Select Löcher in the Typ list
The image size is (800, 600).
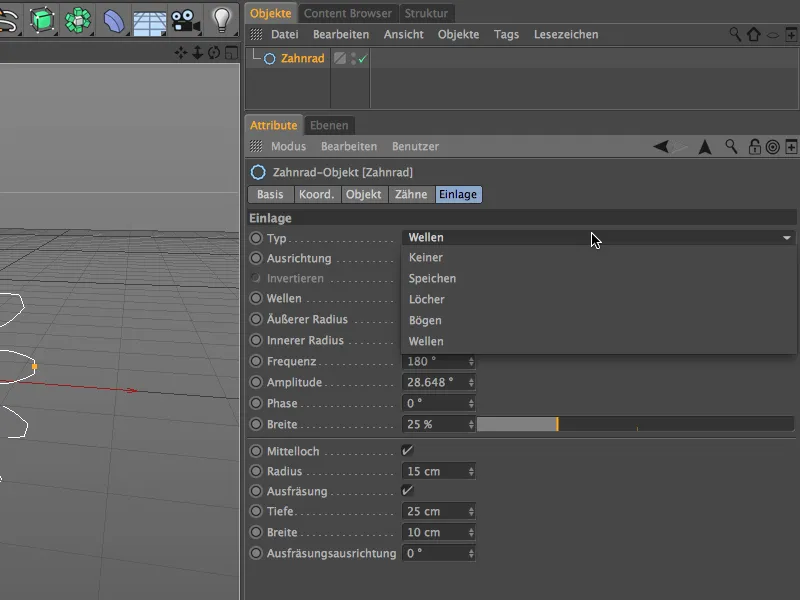(426, 299)
